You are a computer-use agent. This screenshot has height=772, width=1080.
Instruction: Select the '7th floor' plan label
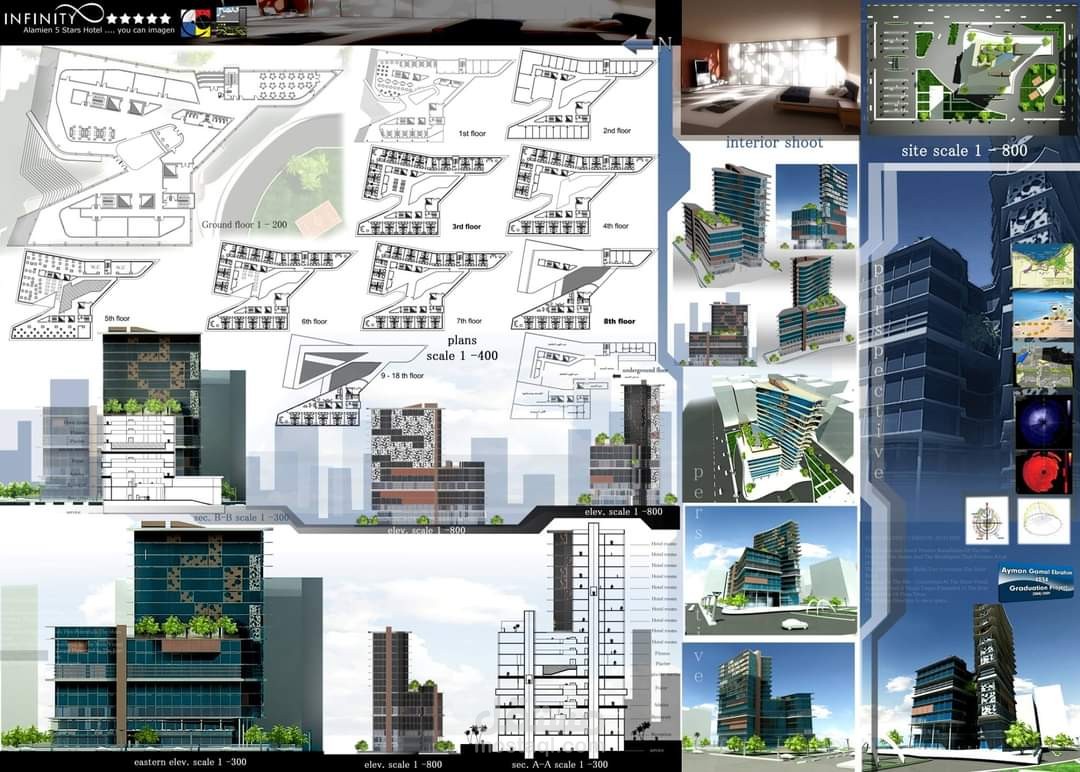(469, 321)
